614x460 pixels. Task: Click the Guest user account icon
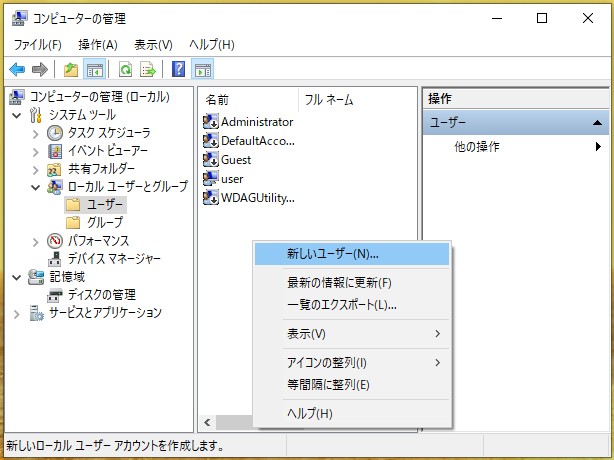coord(211,160)
